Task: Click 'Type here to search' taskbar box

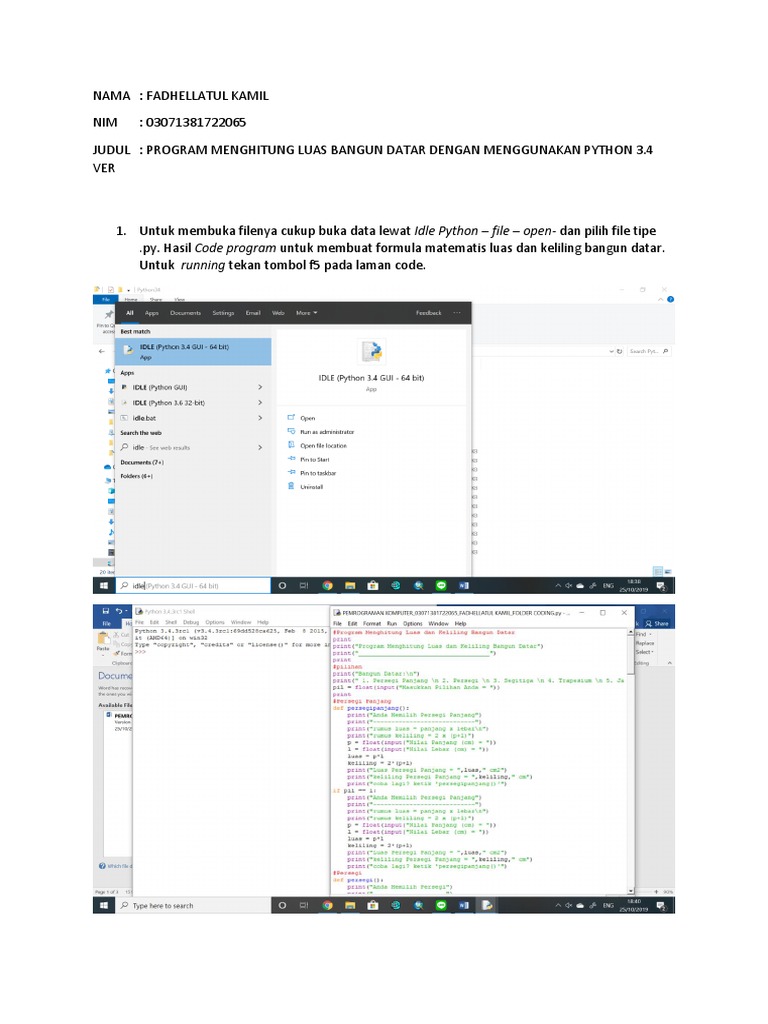Action: point(193,905)
